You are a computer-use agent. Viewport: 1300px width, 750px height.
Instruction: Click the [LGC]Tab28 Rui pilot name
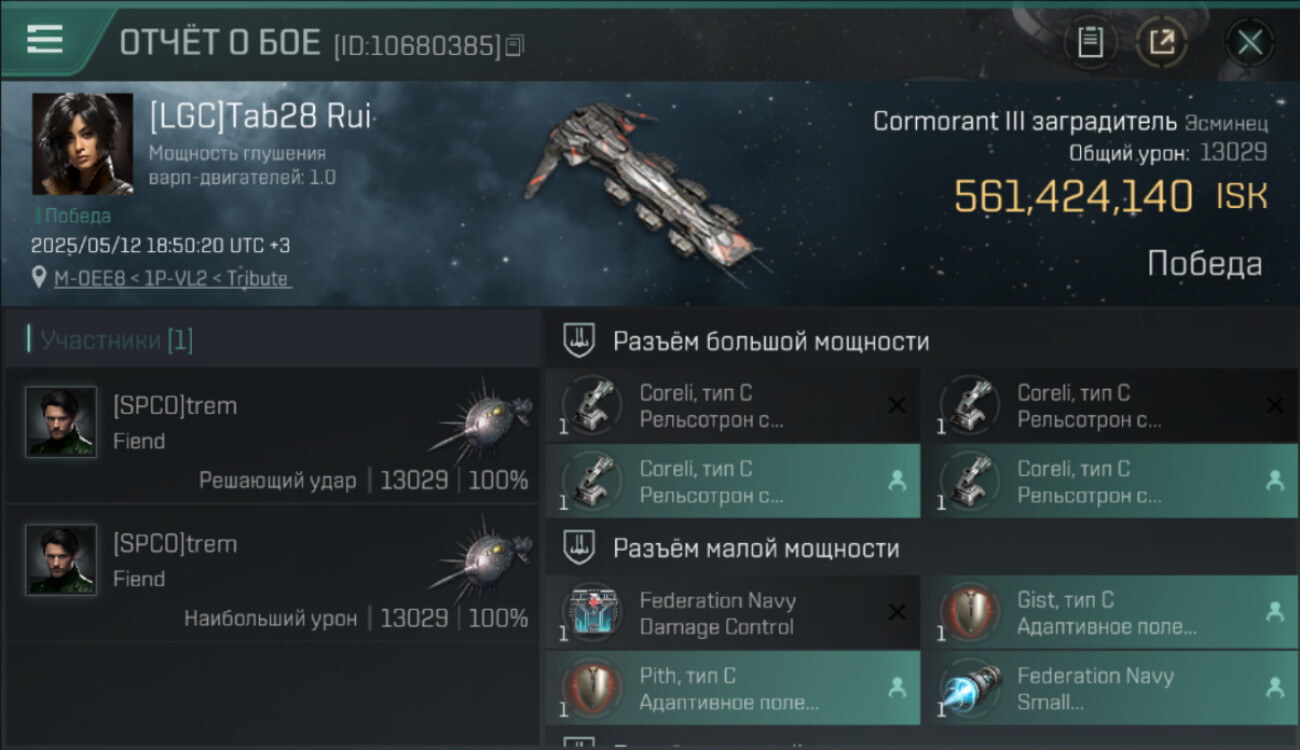260,117
